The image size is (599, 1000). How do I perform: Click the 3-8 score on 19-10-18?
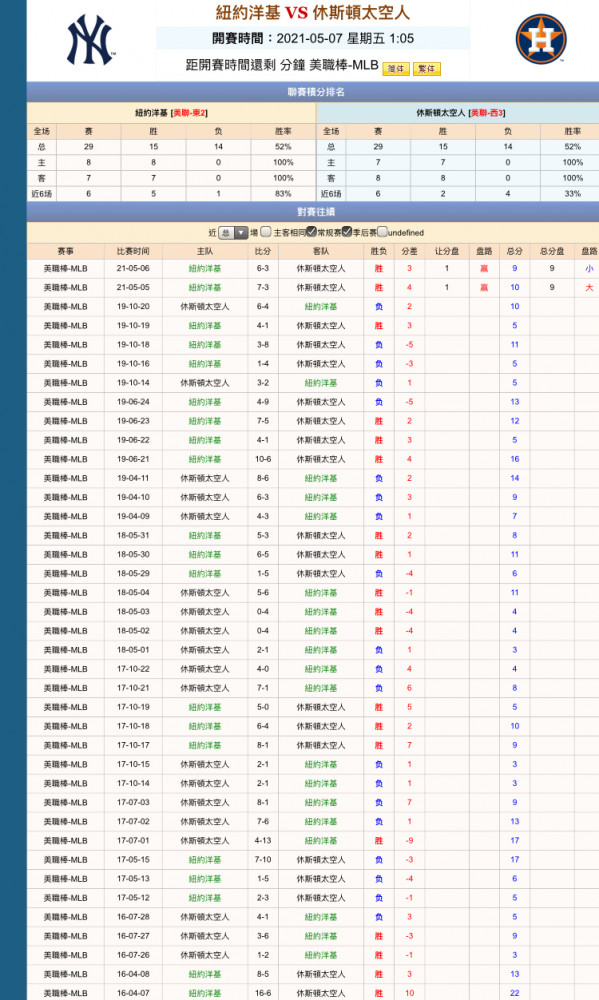pyautogui.click(x=263, y=345)
